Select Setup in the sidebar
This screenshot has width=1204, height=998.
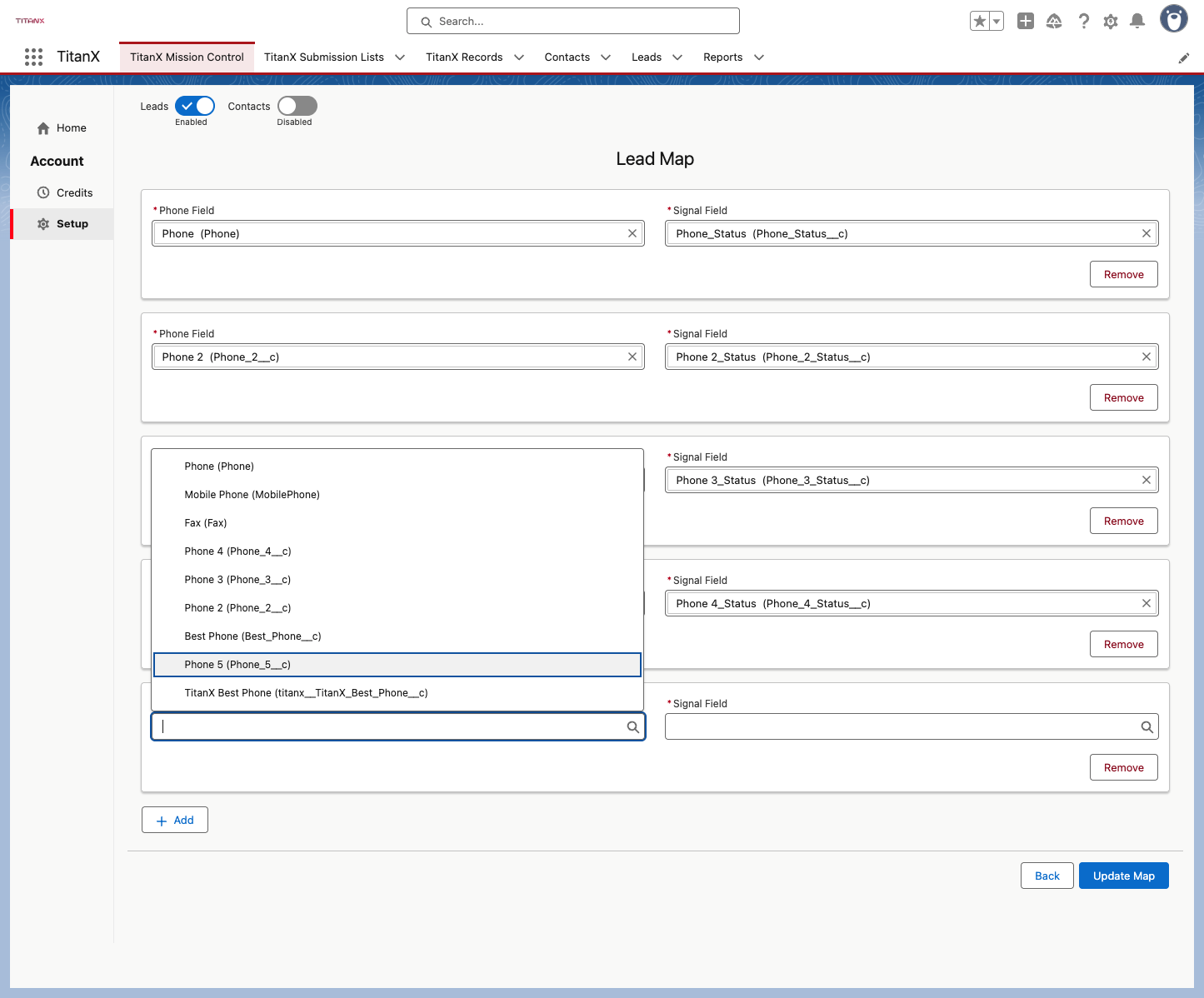pyautogui.click(x=62, y=224)
